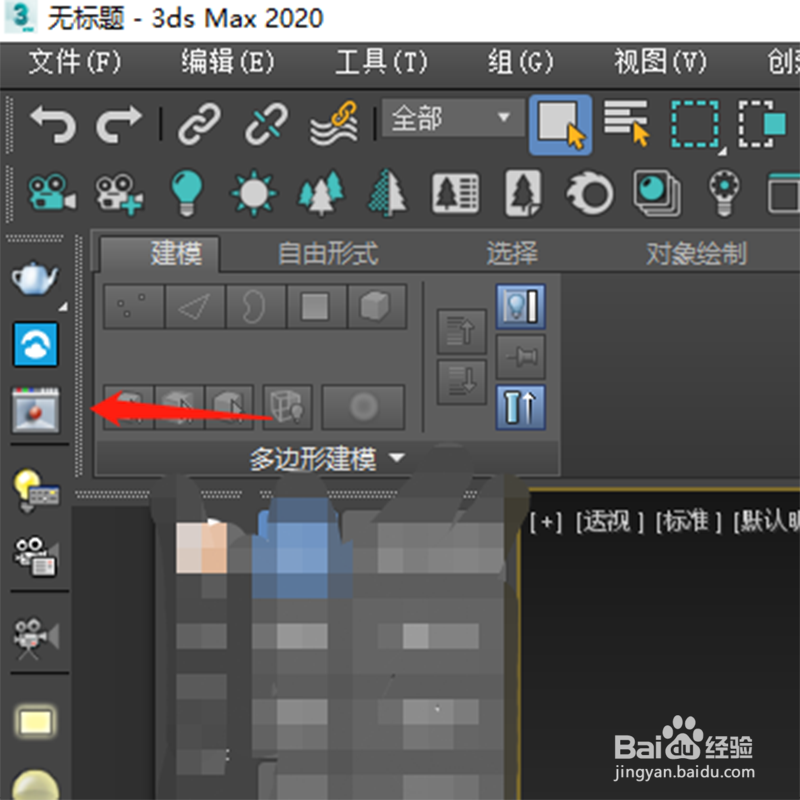Click the single checkered tree icon

pos(388,193)
